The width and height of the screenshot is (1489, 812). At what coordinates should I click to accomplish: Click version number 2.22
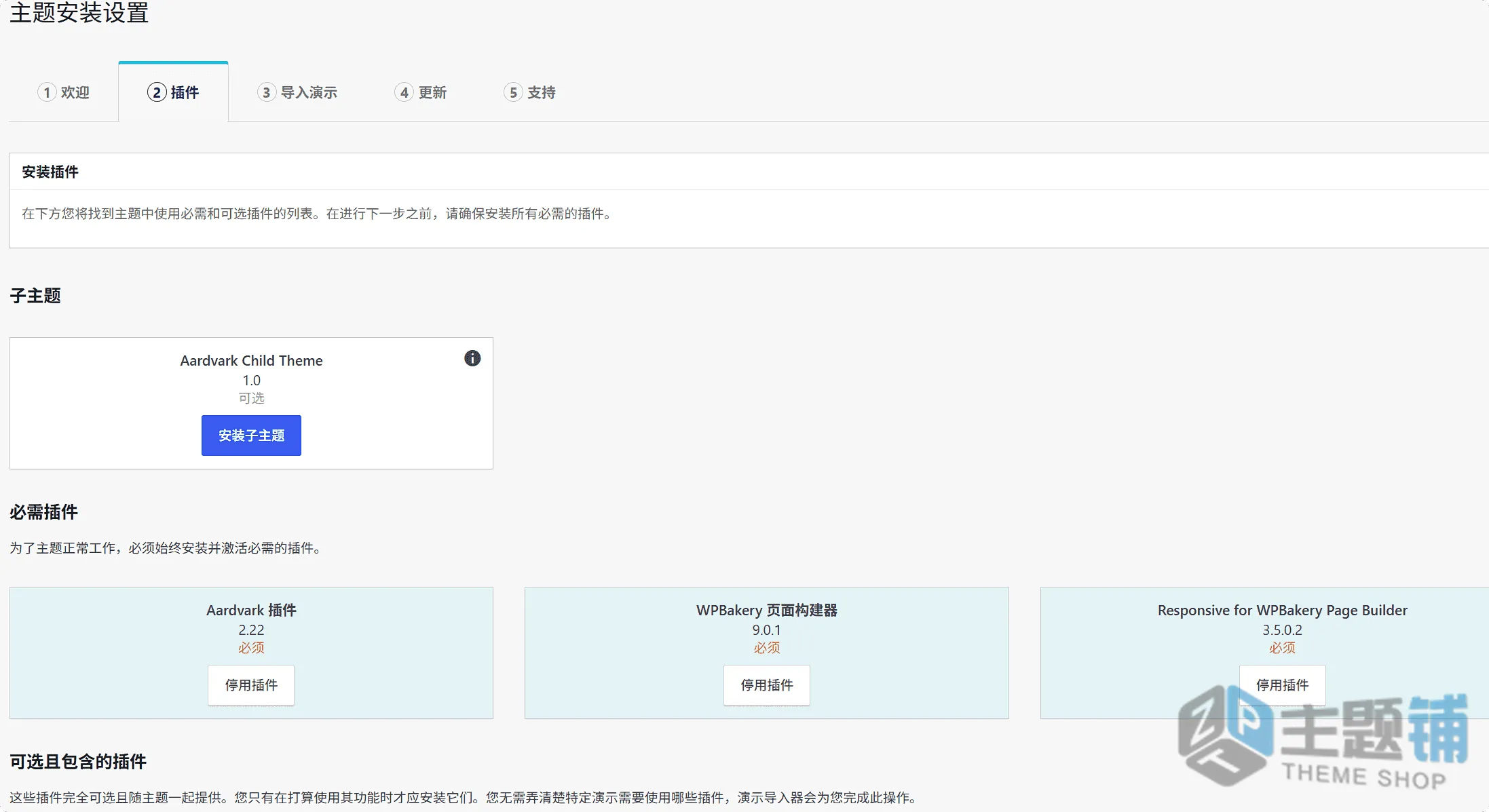251,630
